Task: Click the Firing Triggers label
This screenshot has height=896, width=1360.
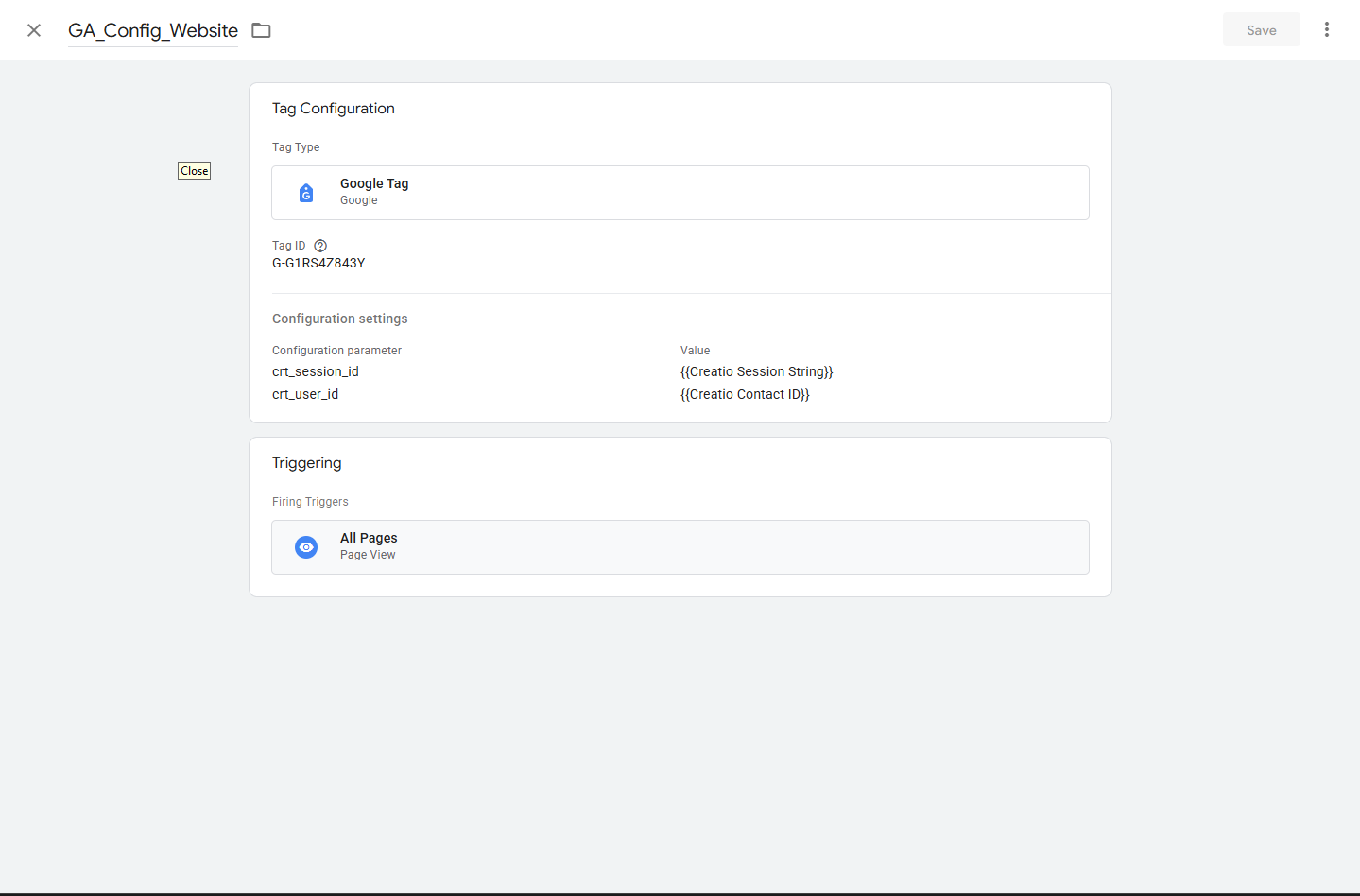Action: point(310,502)
